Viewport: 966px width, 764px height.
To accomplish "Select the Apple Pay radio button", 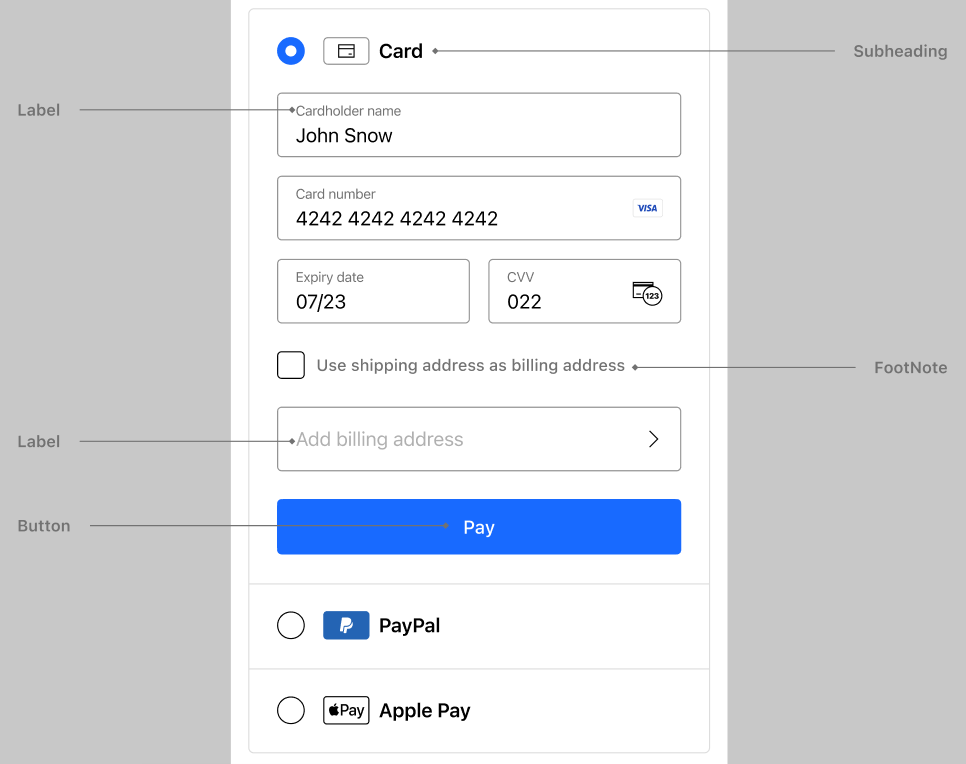I will pos(290,710).
